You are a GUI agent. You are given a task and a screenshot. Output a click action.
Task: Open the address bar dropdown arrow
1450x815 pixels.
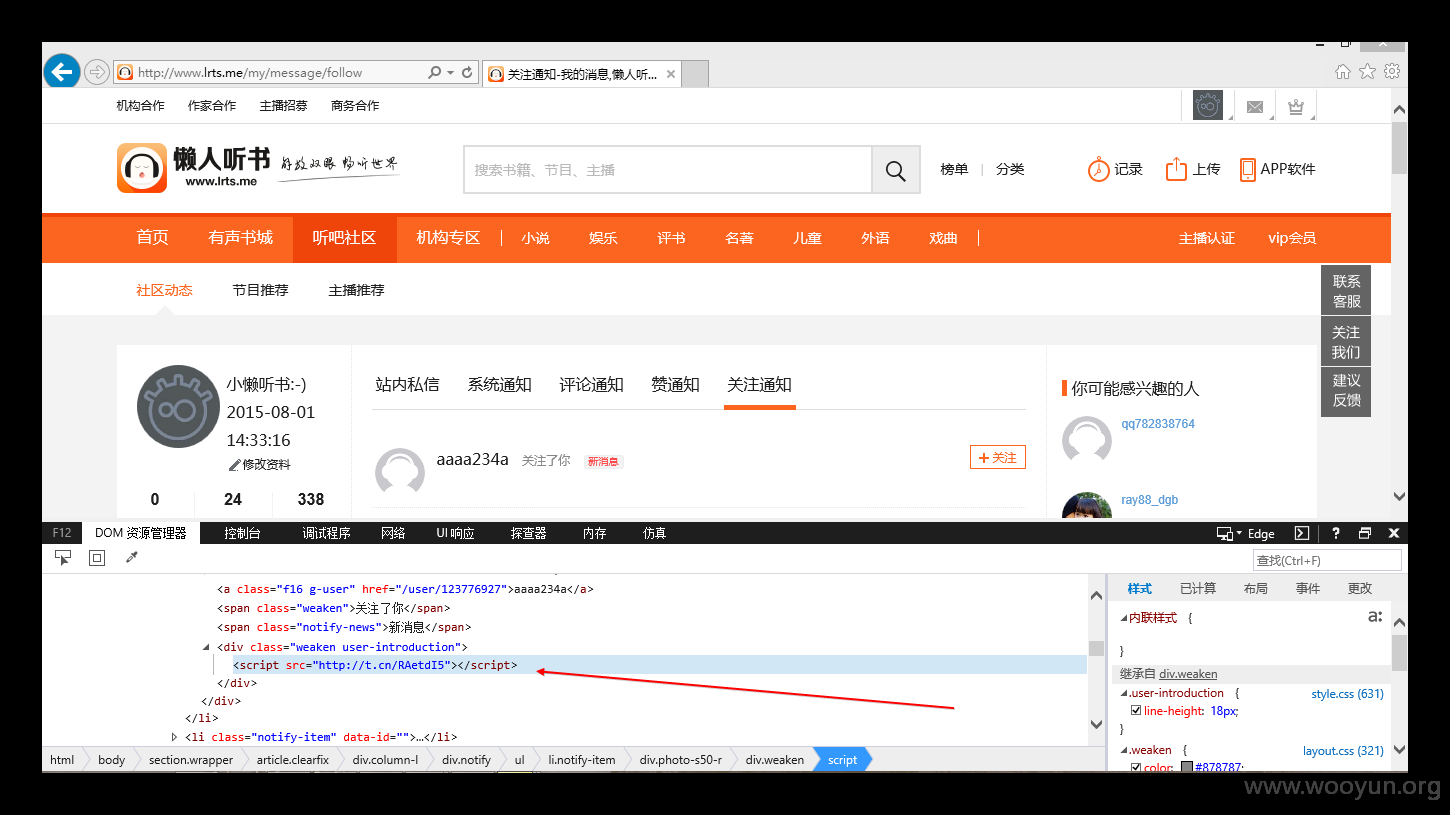click(x=451, y=72)
